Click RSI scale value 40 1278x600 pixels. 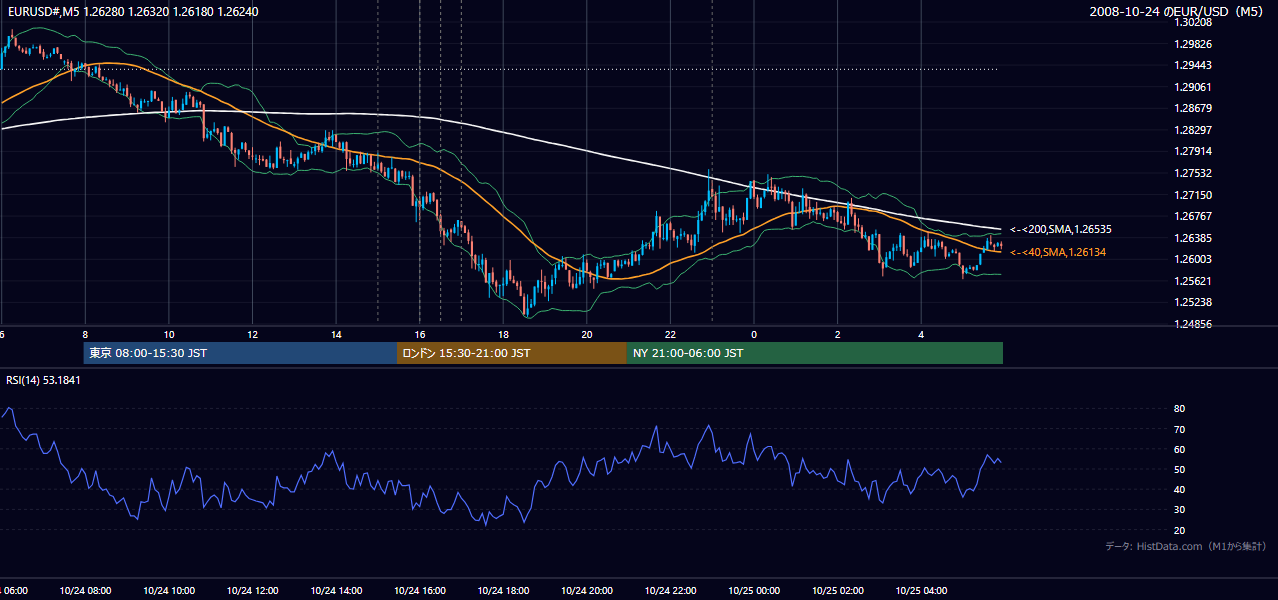tap(1179, 489)
